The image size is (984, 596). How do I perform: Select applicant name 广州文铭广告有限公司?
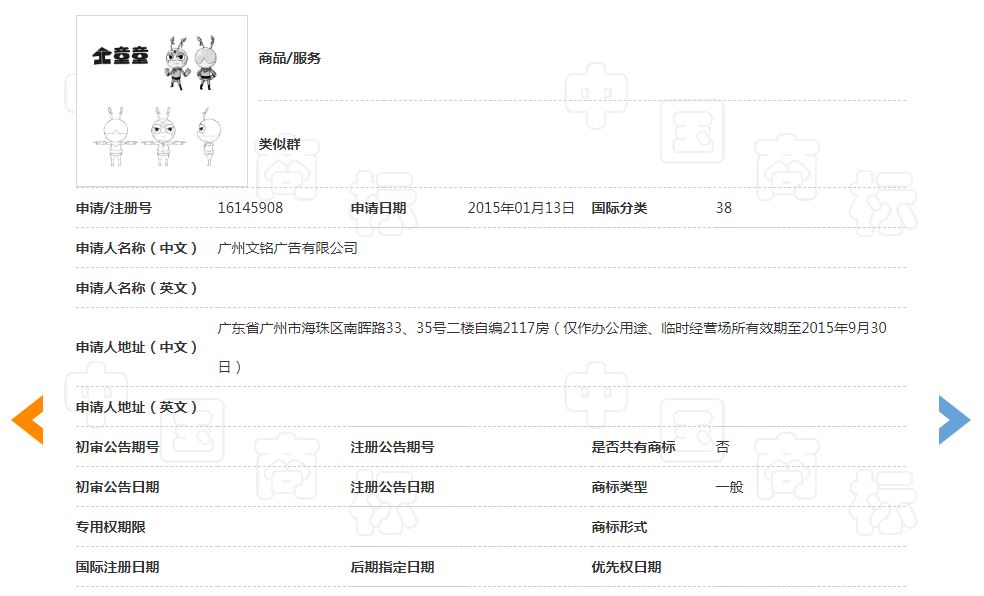coord(285,248)
